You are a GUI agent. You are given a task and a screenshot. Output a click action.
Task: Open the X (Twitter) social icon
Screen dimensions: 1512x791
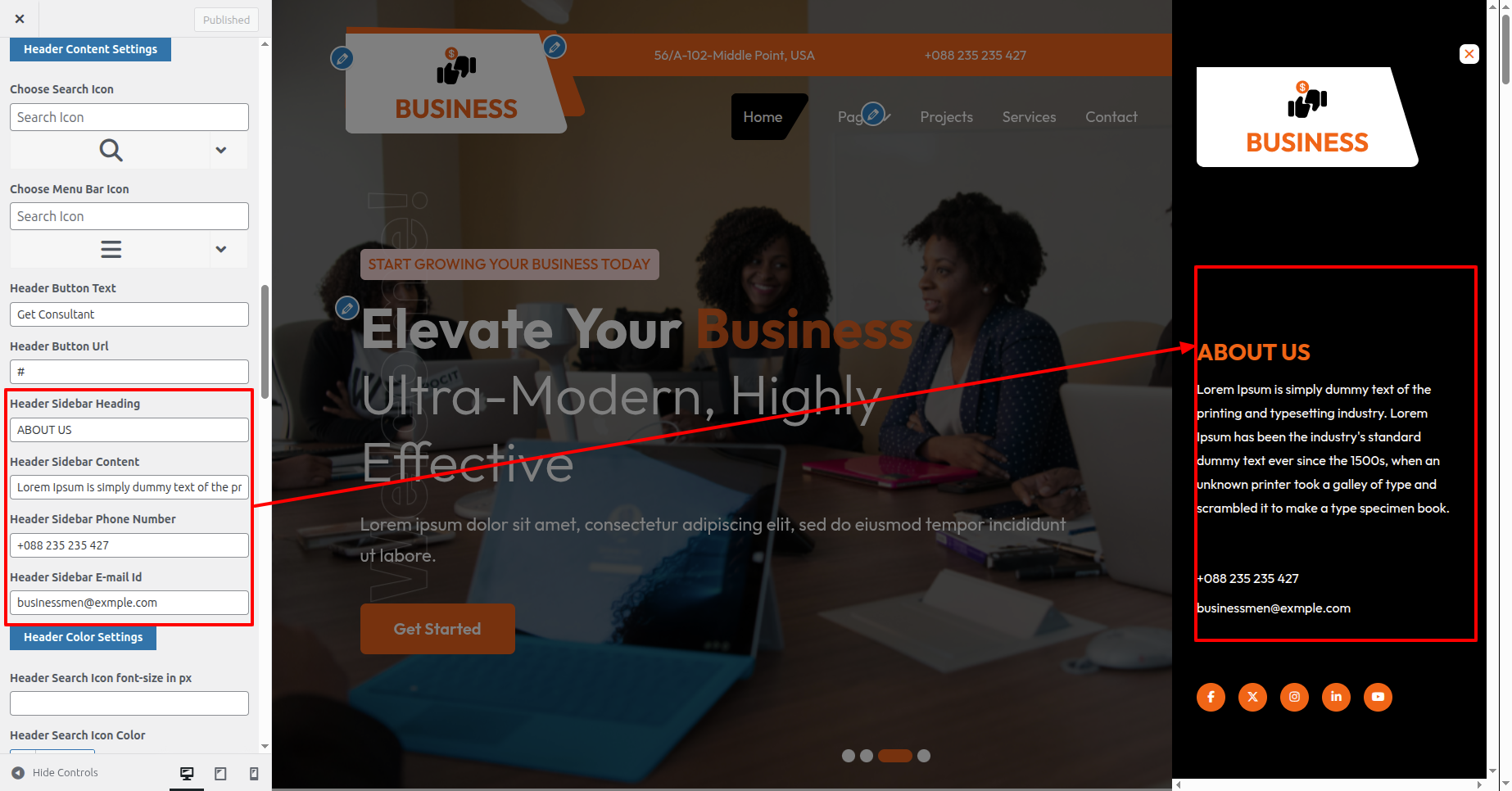click(x=1252, y=697)
